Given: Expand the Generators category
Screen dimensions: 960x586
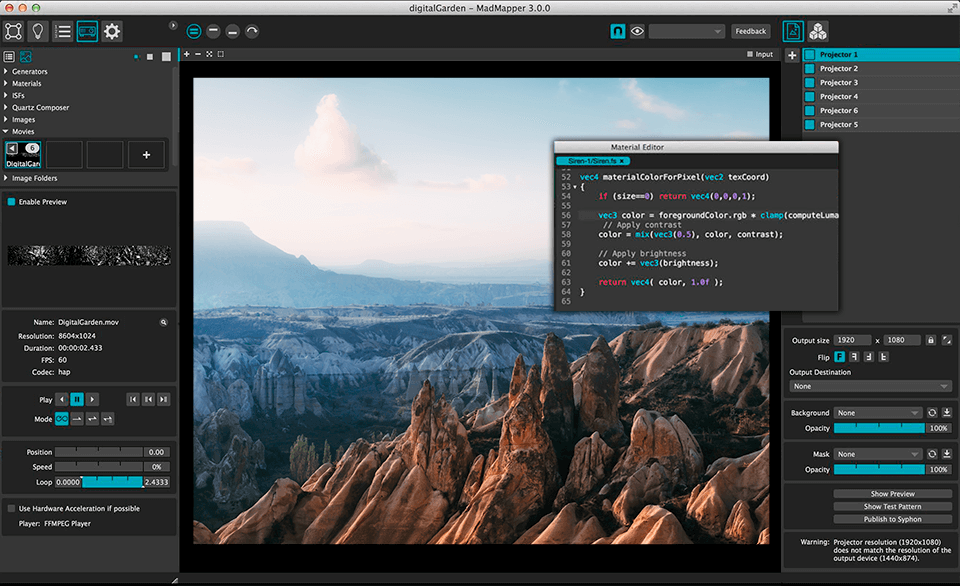Looking at the screenshot, I should (6, 72).
